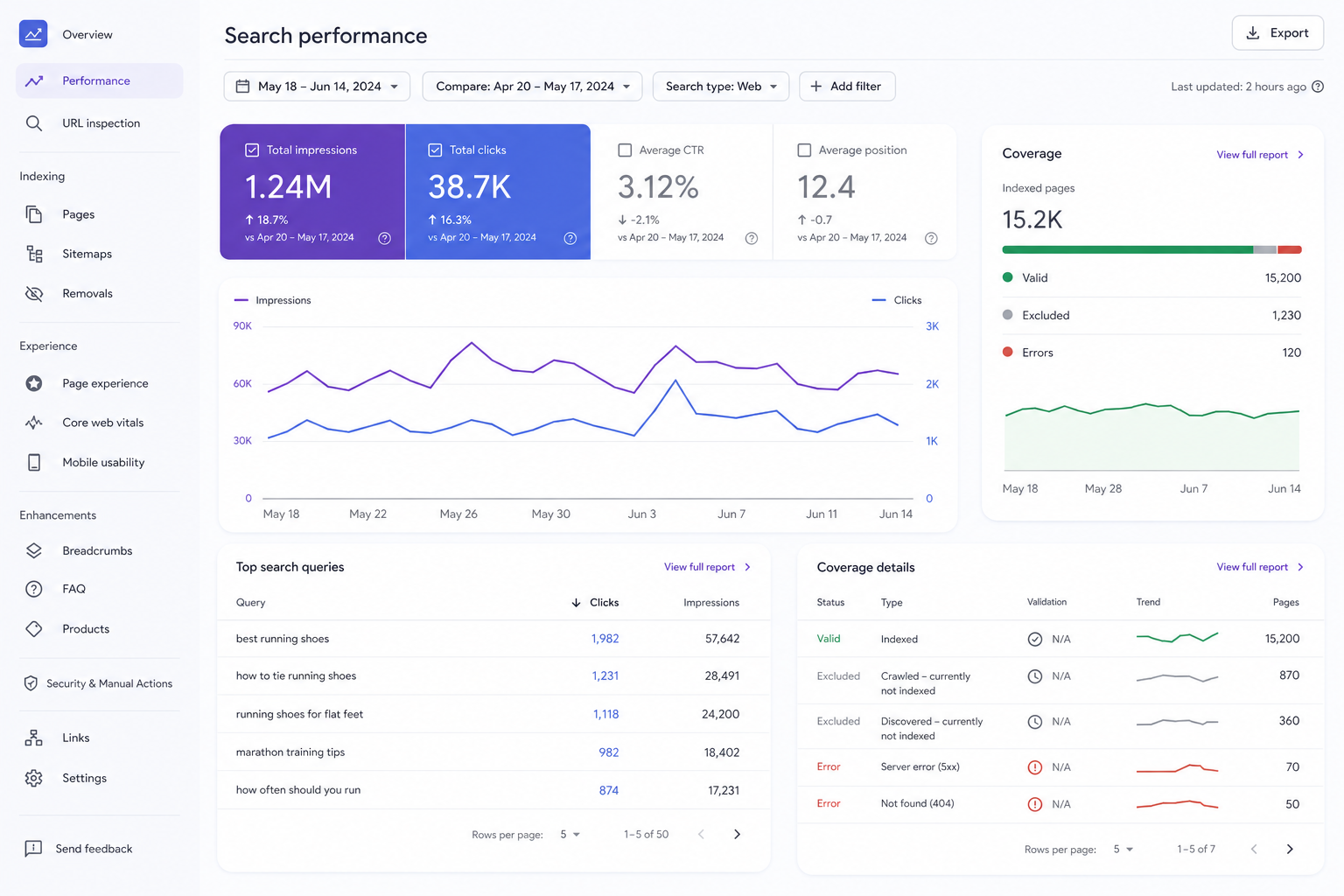This screenshot has height=896, width=1344.
Task: Select Performance in the sidebar
Action: click(x=100, y=80)
